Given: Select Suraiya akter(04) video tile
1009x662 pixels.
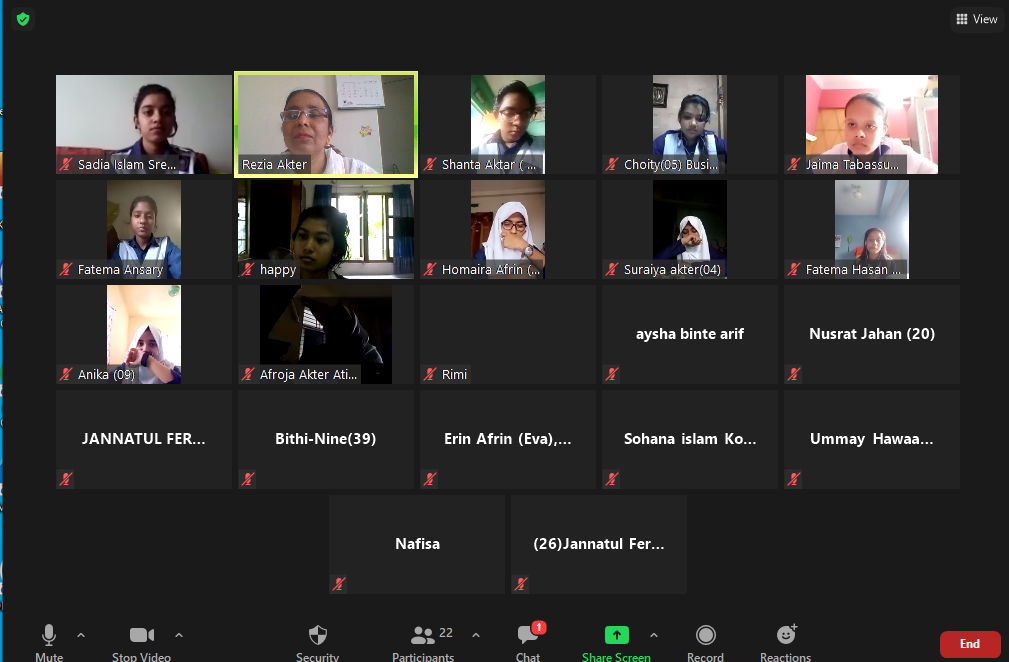Looking at the screenshot, I should coord(690,229).
